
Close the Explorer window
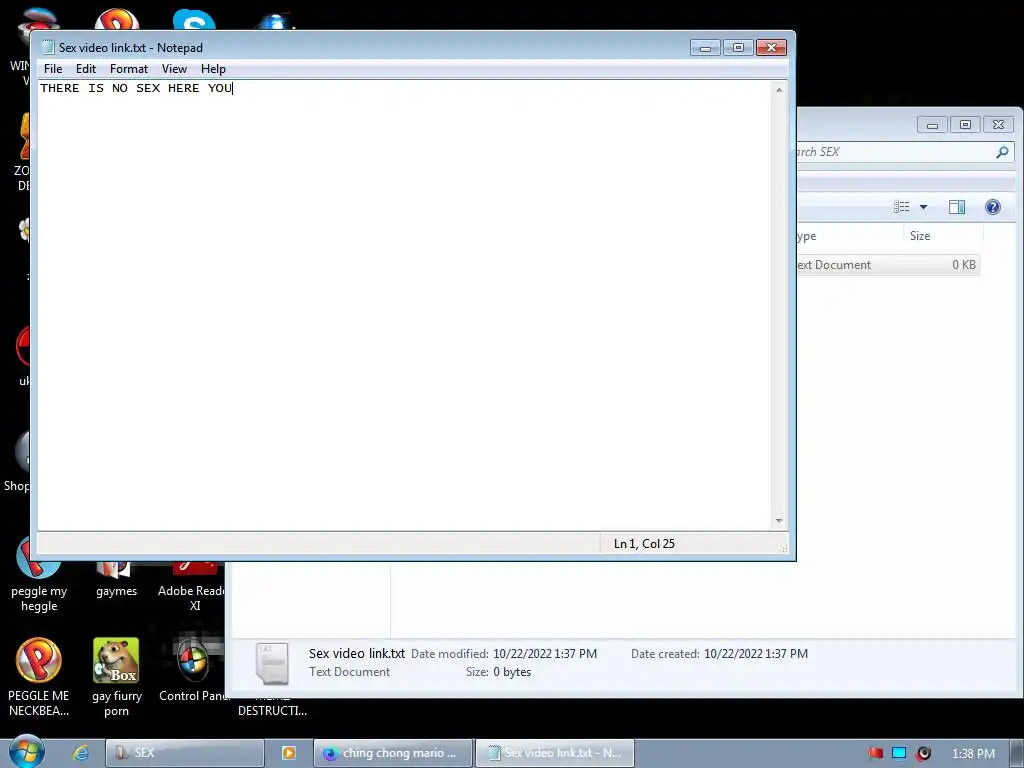coord(999,125)
